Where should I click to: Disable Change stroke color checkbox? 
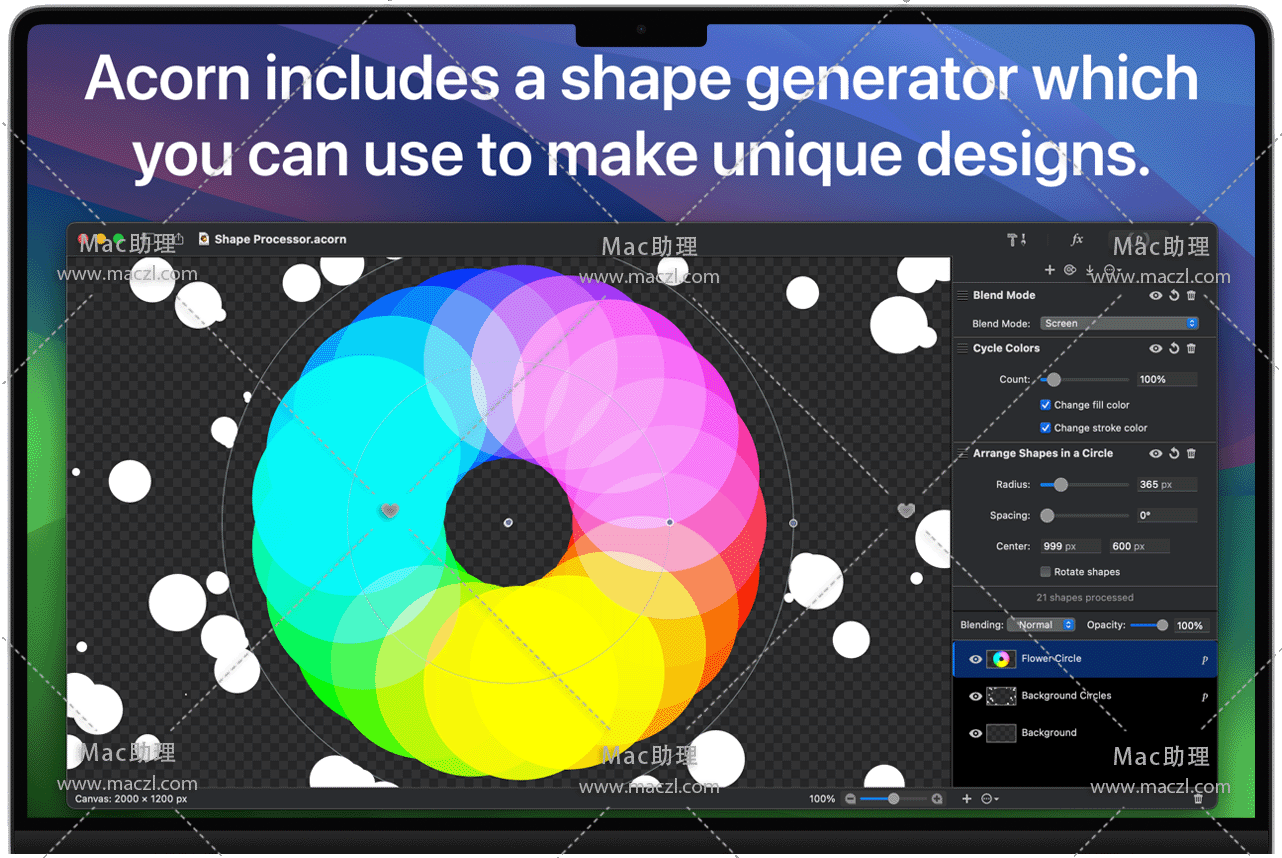(x=1045, y=428)
